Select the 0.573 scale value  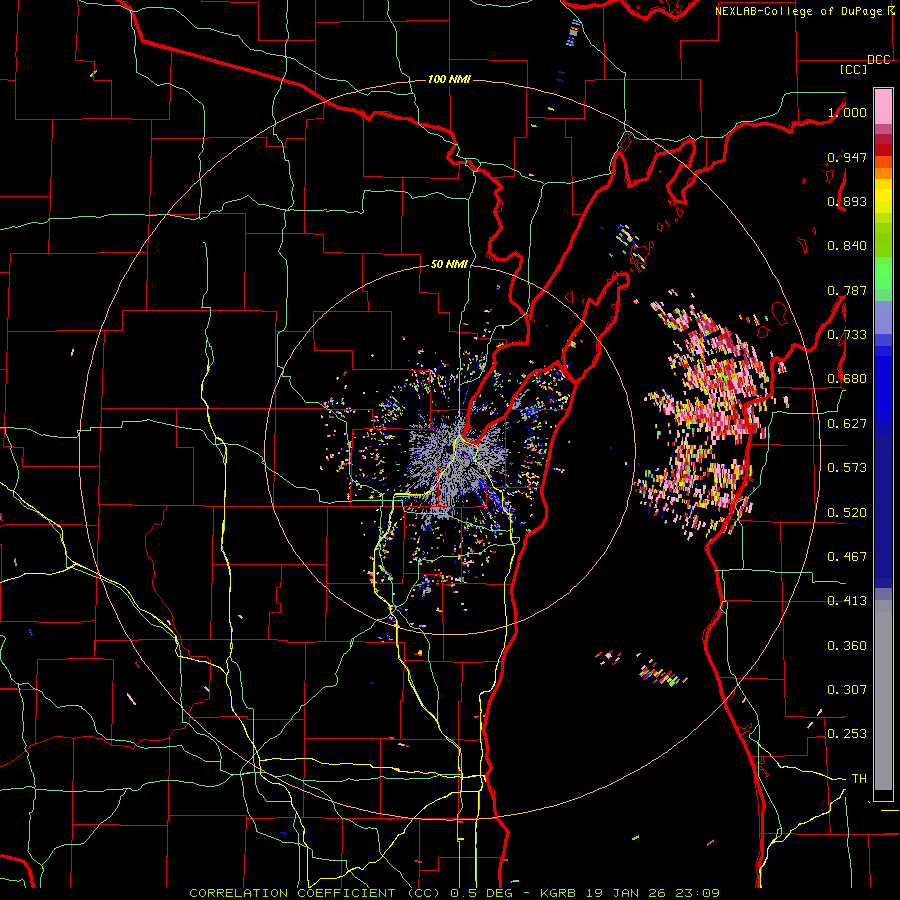point(847,468)
